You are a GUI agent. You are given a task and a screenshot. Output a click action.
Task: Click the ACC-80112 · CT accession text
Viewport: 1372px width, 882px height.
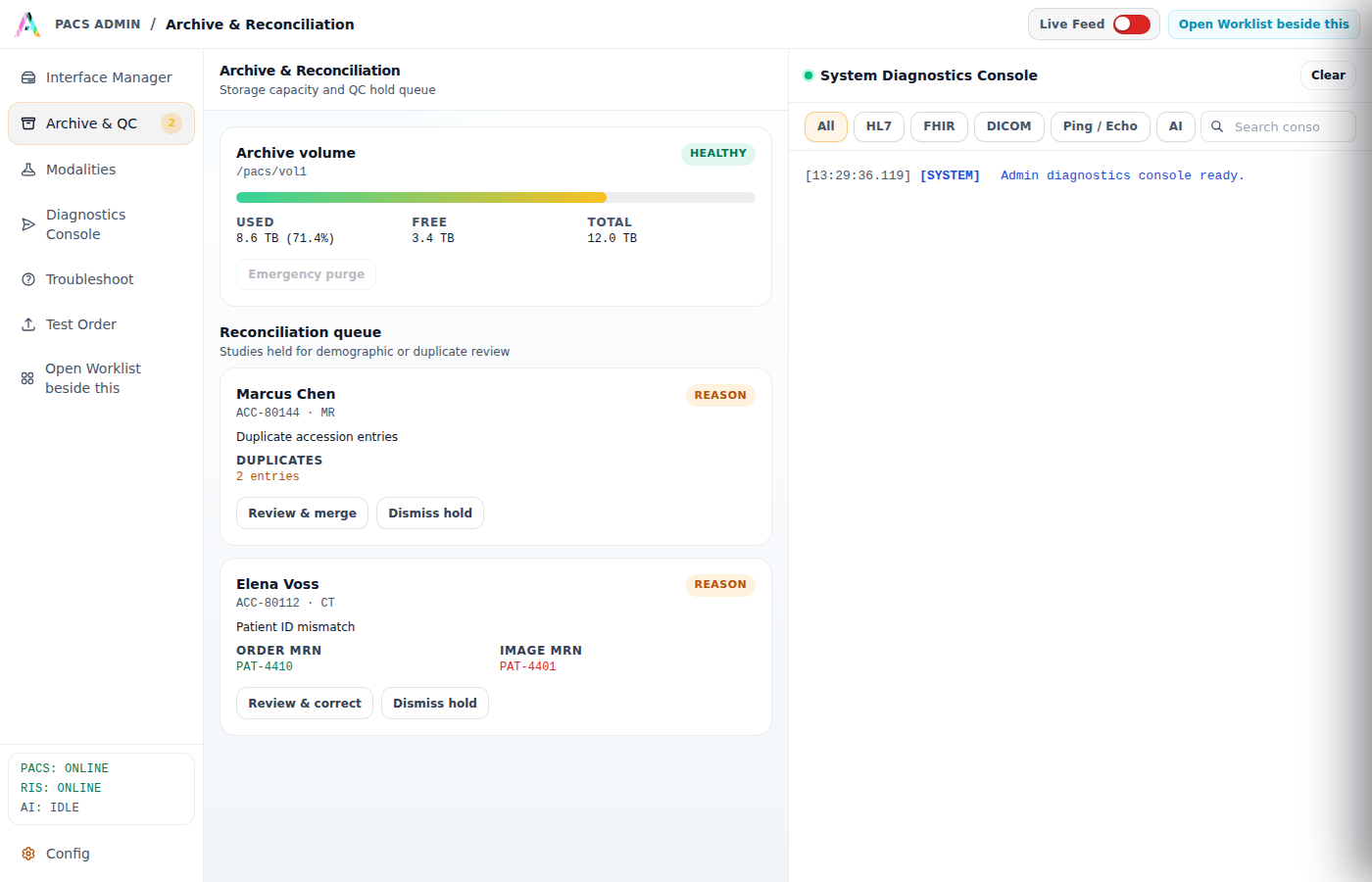click(285, 603)
